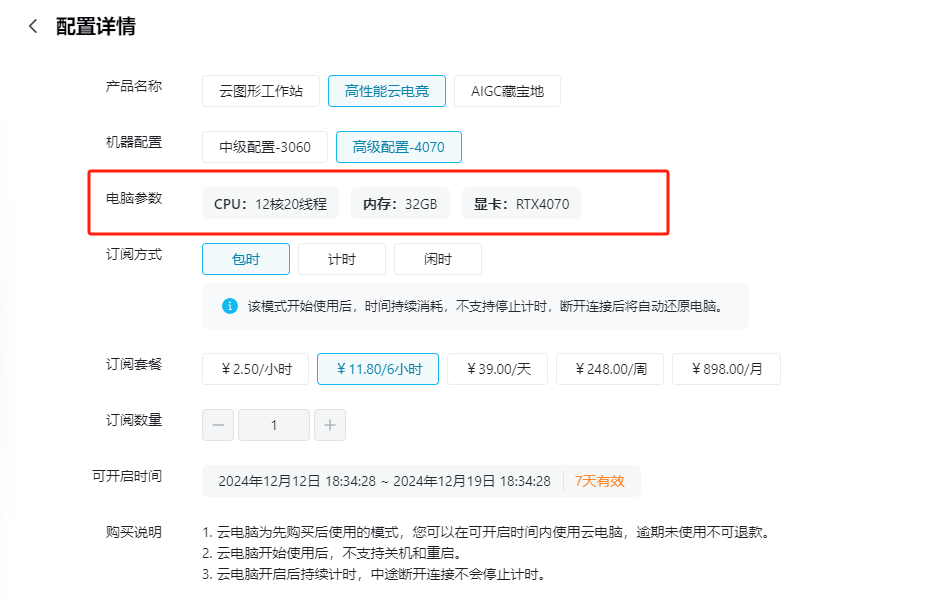Click the 机器配置 label
Viewport: 926px width, 601px height.
pos(133,142)
